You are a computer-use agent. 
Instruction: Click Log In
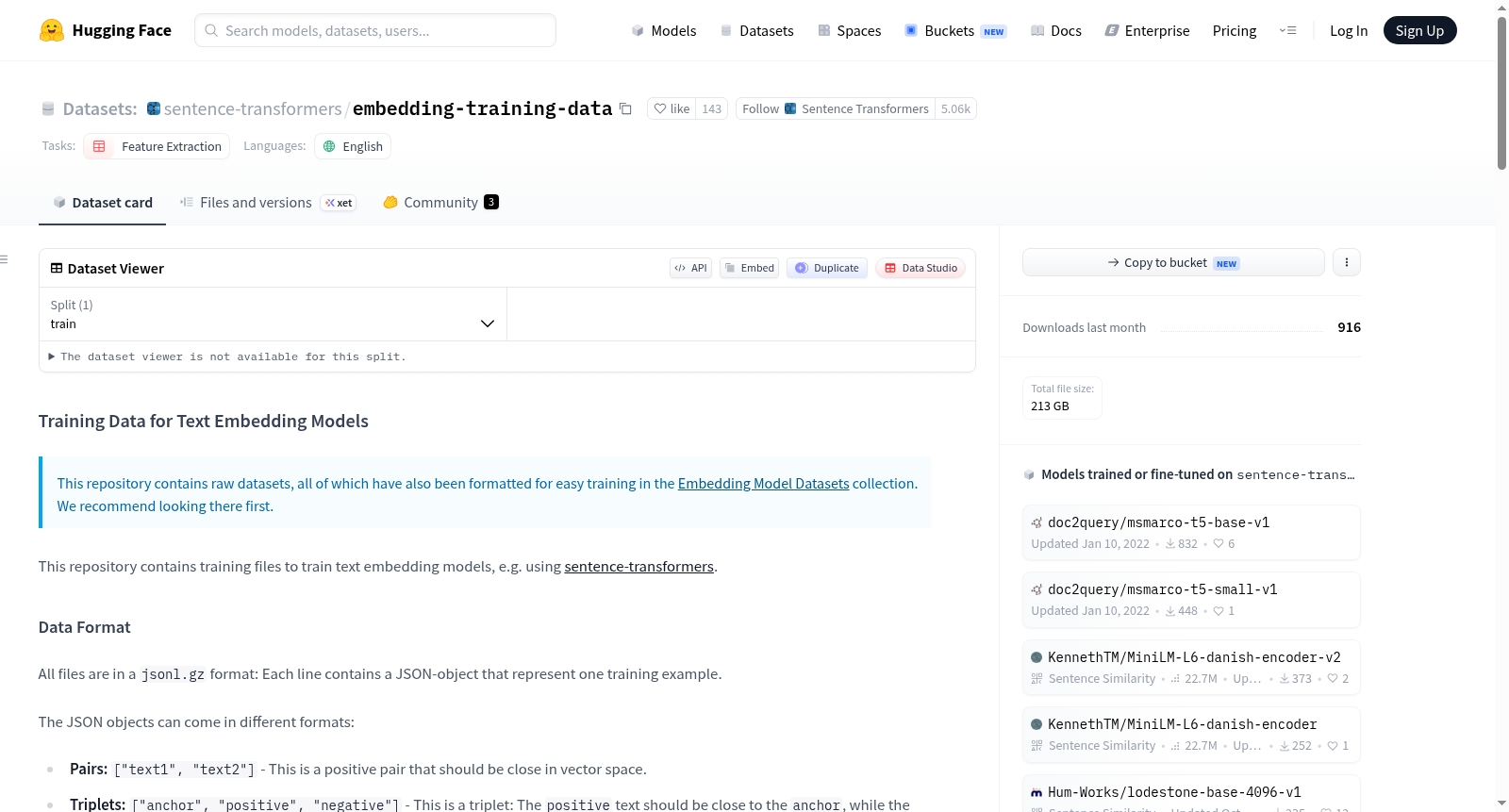(1349, 30)
